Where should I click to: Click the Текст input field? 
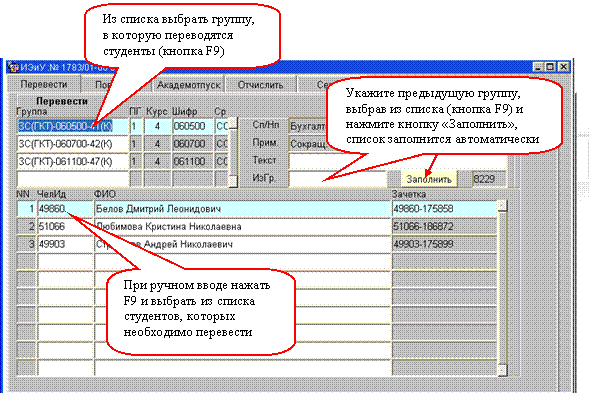(x=397, y=162)
